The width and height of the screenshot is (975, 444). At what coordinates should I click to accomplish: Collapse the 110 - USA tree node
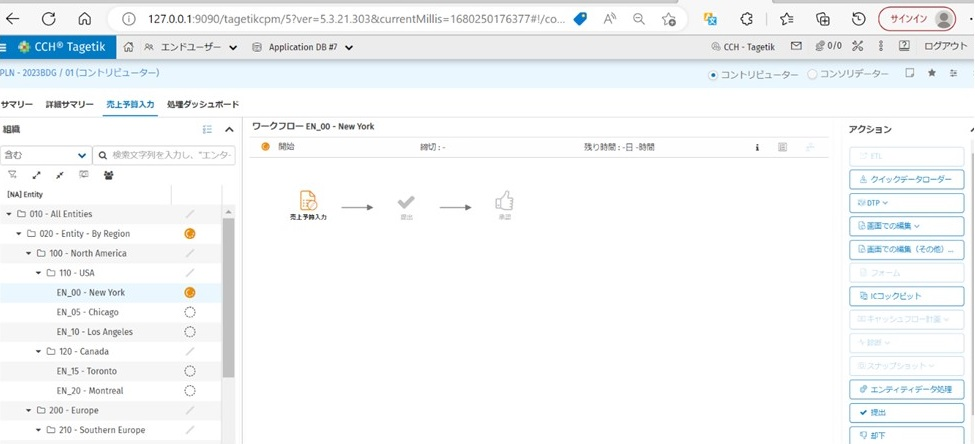coord(39,273)
